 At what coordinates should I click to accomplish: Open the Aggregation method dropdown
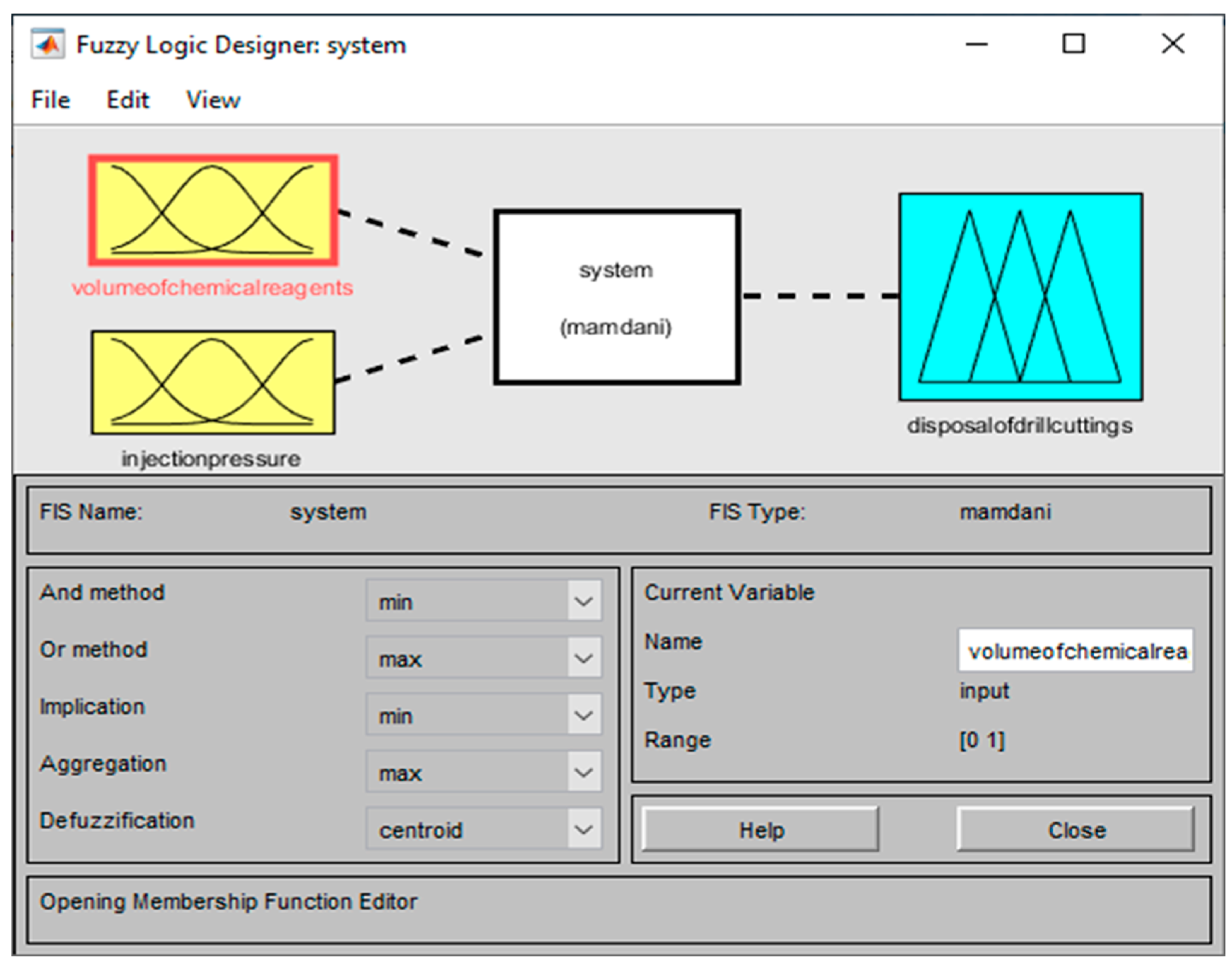coord(483,772)
